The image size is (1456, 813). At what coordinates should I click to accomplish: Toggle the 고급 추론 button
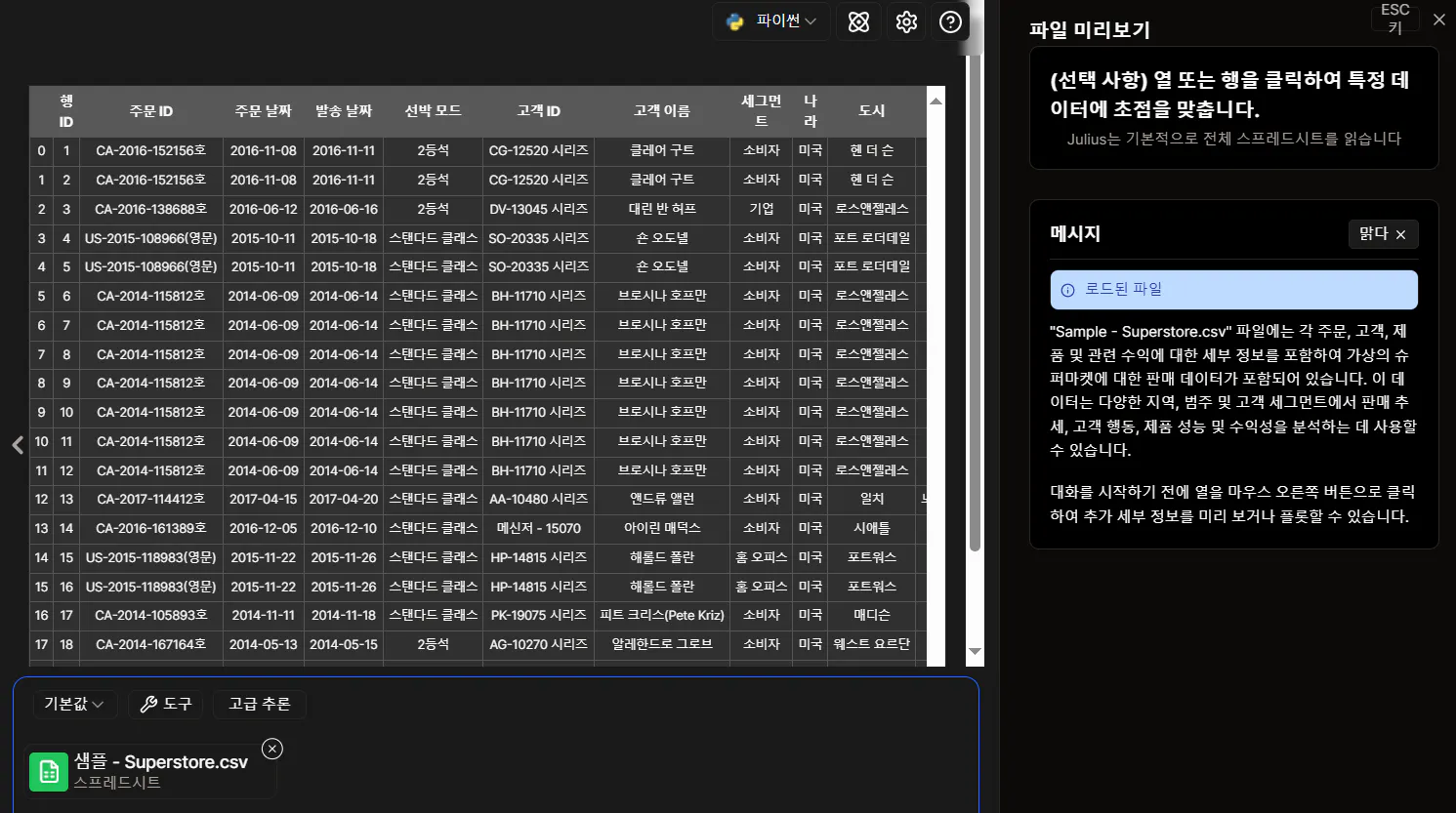pos(260,704)
